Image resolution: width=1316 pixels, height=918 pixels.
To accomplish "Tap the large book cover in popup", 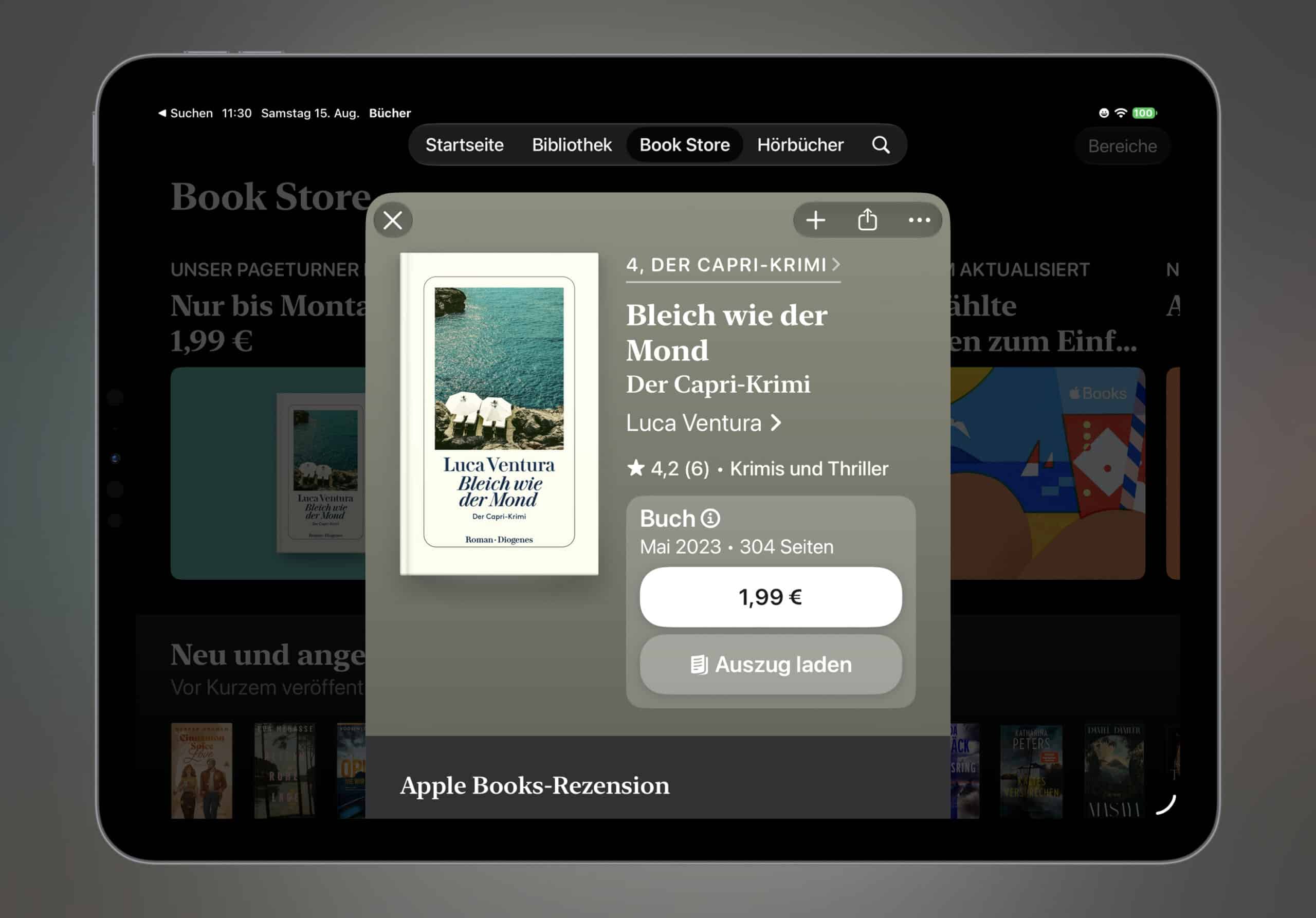I will pos(499,413).
